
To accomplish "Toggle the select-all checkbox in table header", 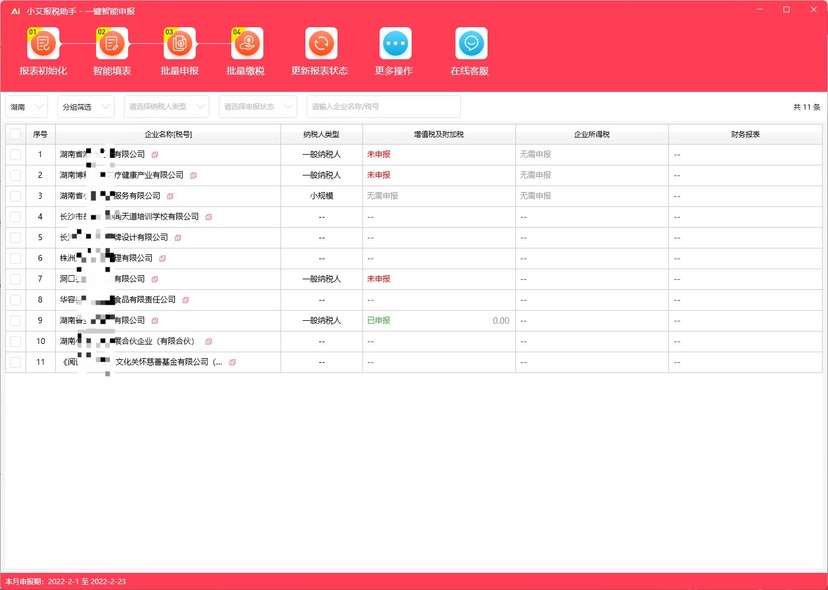I will [x=15, y=134].
